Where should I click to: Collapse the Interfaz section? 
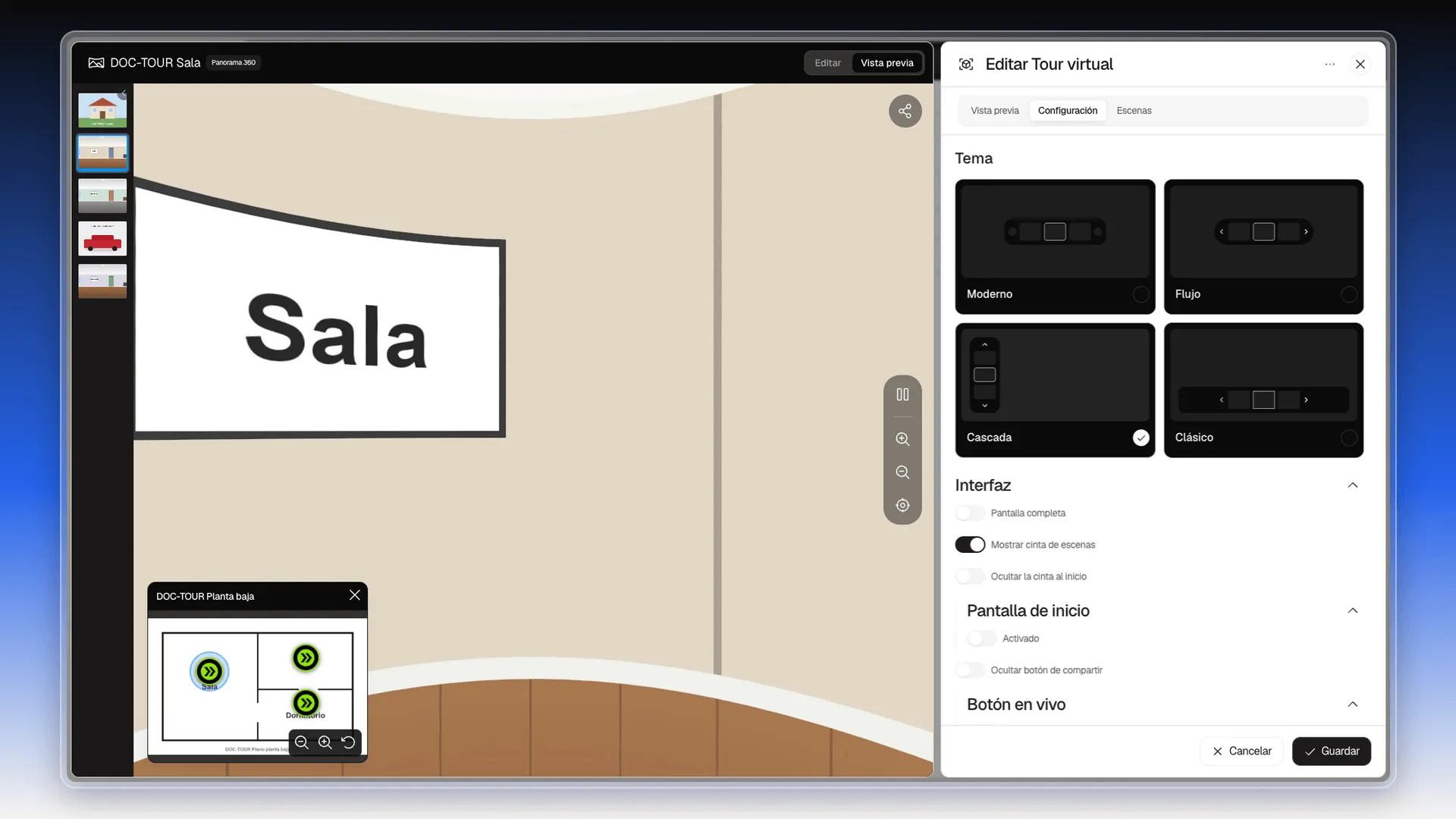(1353, 485)
